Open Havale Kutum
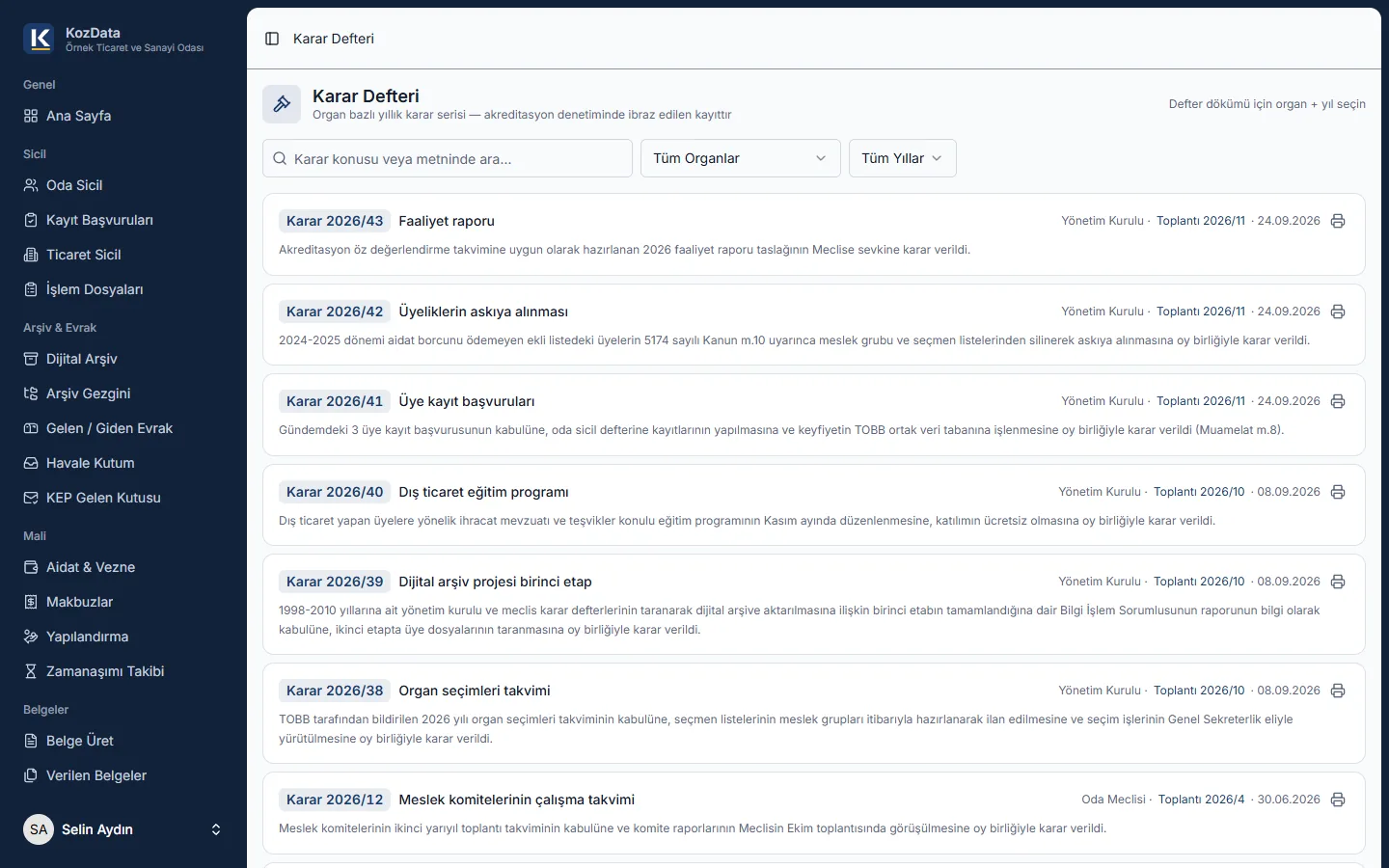Screen dimensions: 1389x868 pos(123,463)
